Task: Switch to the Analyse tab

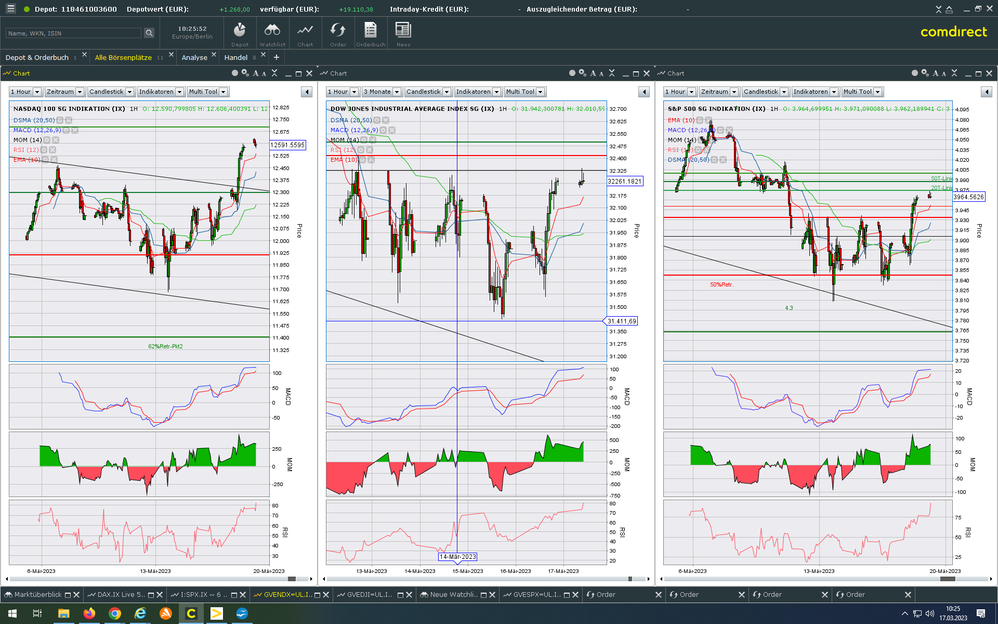Action: point(194,57)
